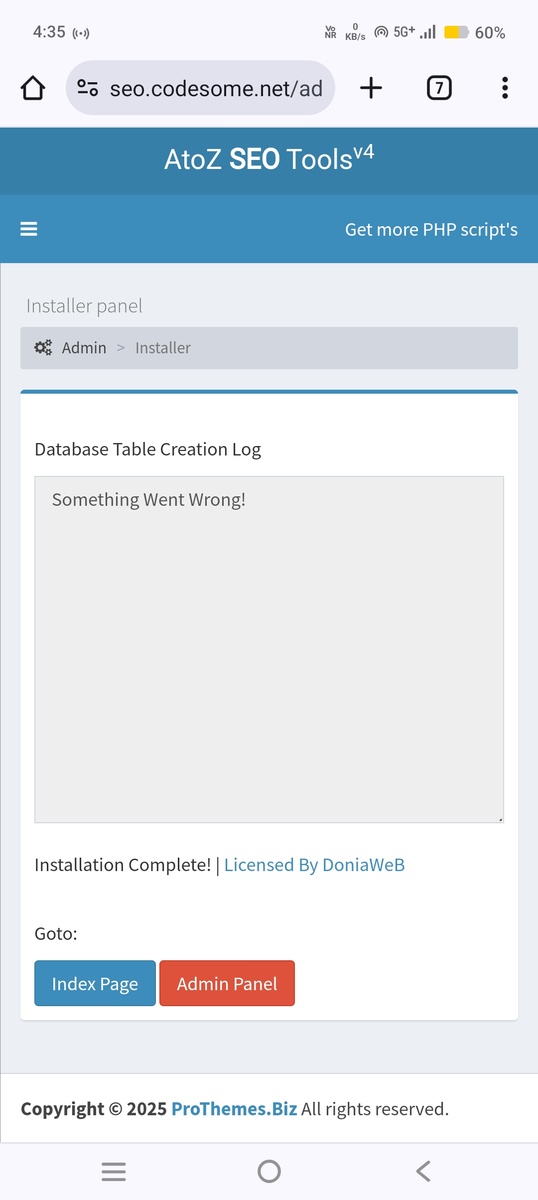
Task: Open Android recent apps button
Action: pos(114,1171)
